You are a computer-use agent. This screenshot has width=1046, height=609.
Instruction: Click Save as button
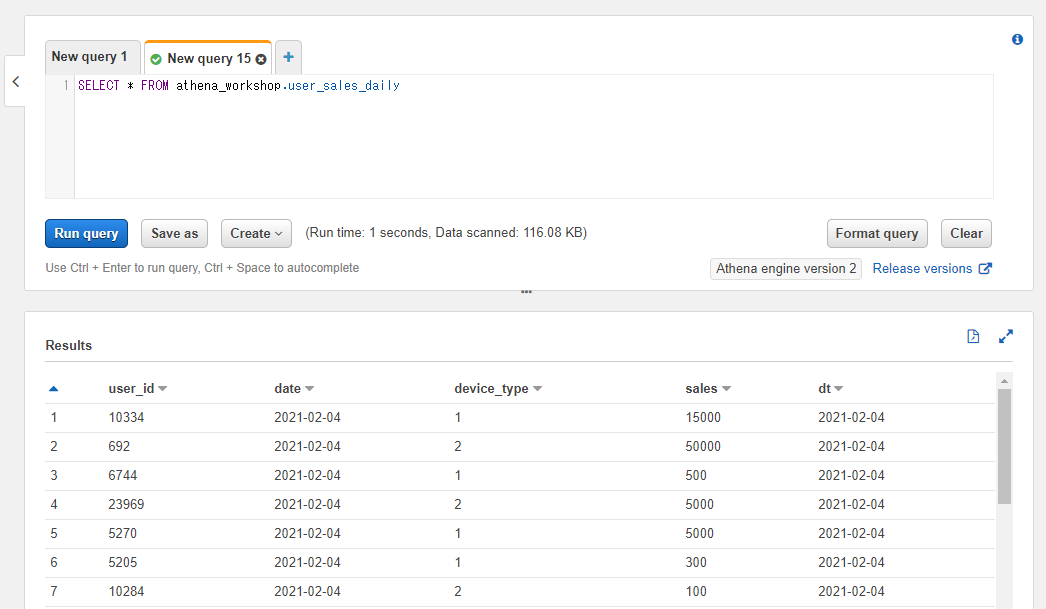[x=174, y=233]
